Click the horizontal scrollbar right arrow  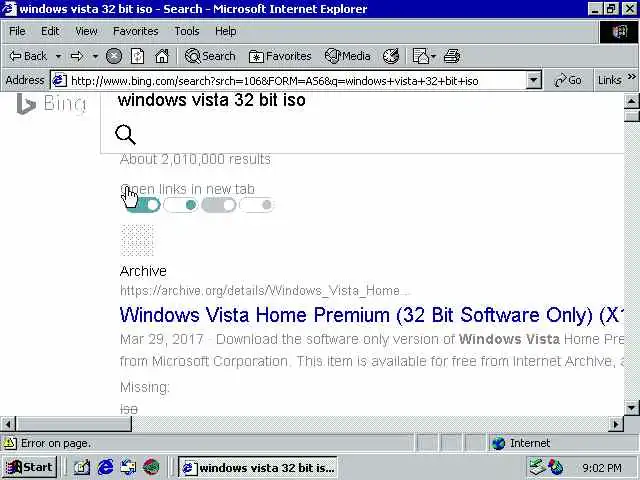pyautogui.click(x=616, y=424)
